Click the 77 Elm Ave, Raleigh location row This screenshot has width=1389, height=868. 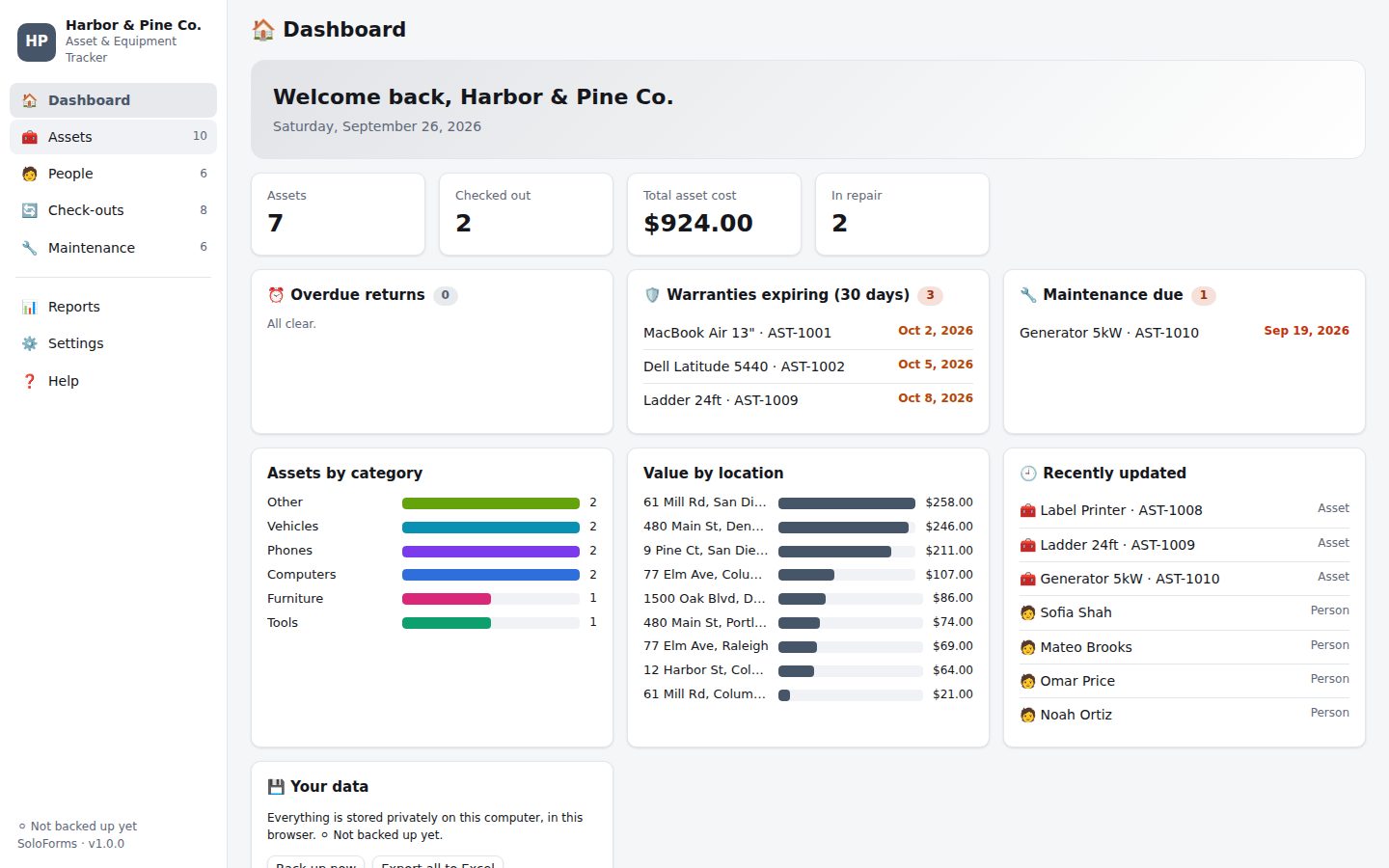(808, 646)
